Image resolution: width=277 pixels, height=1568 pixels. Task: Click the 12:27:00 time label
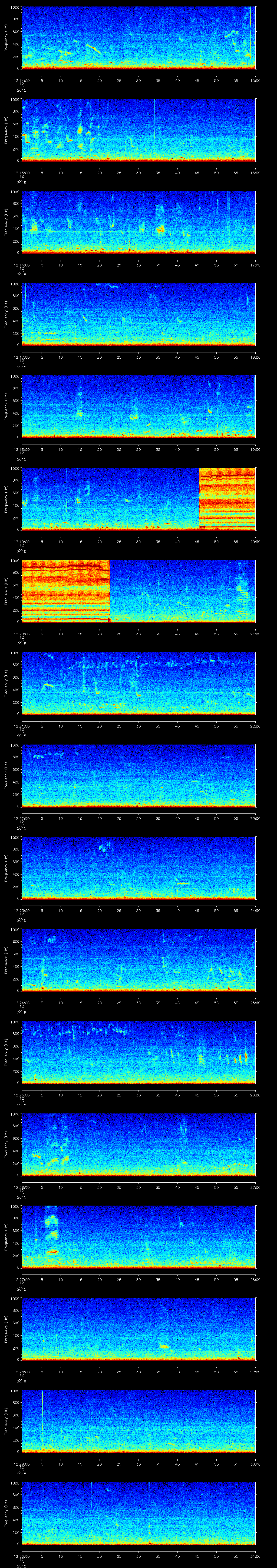coord(21,1279)
